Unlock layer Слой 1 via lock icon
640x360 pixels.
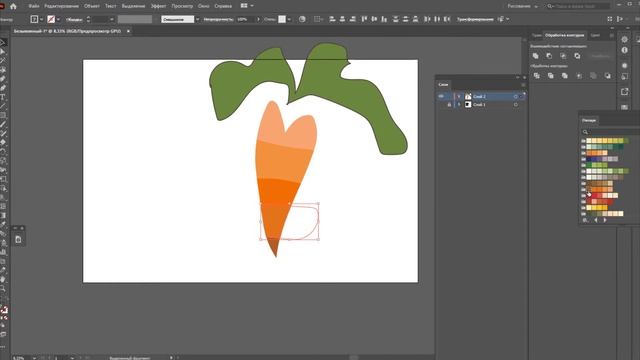coord(449,105)
